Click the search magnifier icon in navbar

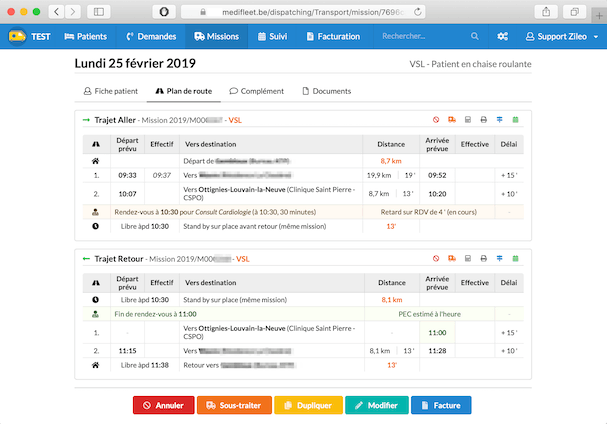[474, 37]
